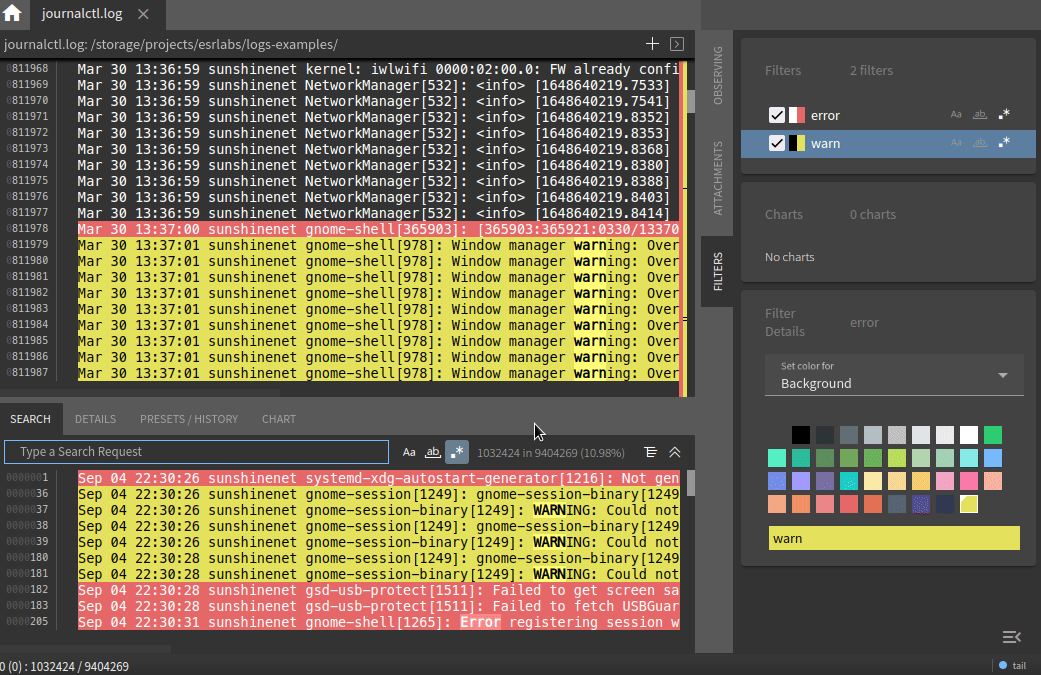This screenshot has height=675, width=1041.
Task: Click the main log vertical scrollbar thumb
Action: click(690, 101)
